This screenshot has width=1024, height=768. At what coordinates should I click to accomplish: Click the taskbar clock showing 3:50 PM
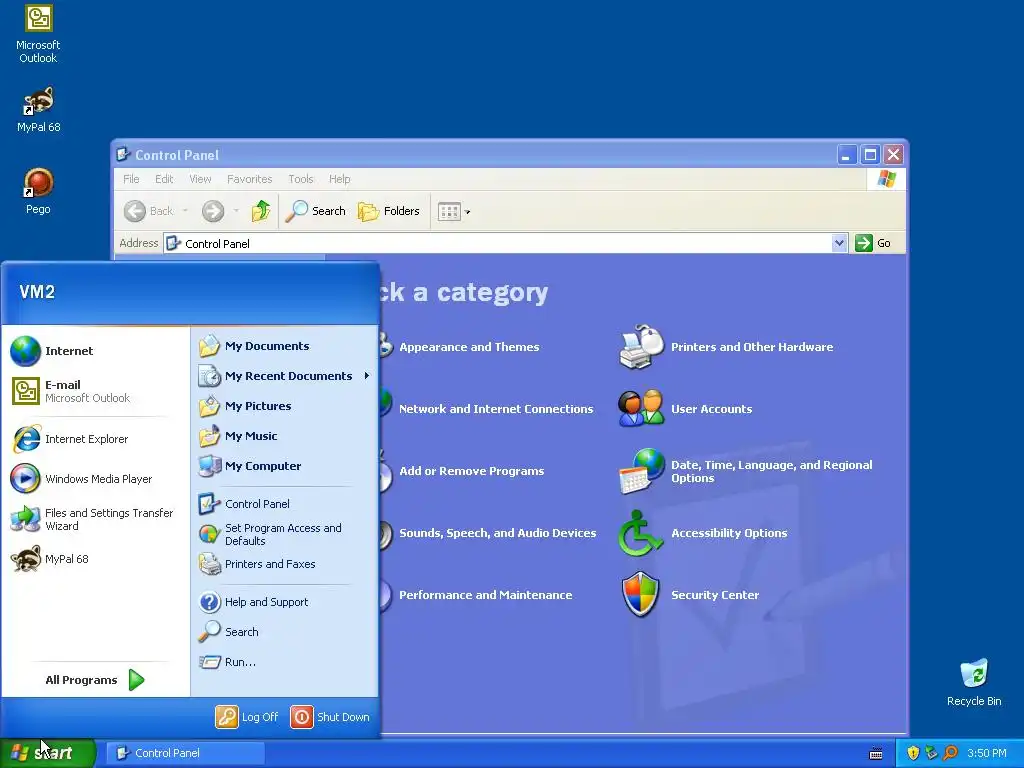(x=987, y=754)
